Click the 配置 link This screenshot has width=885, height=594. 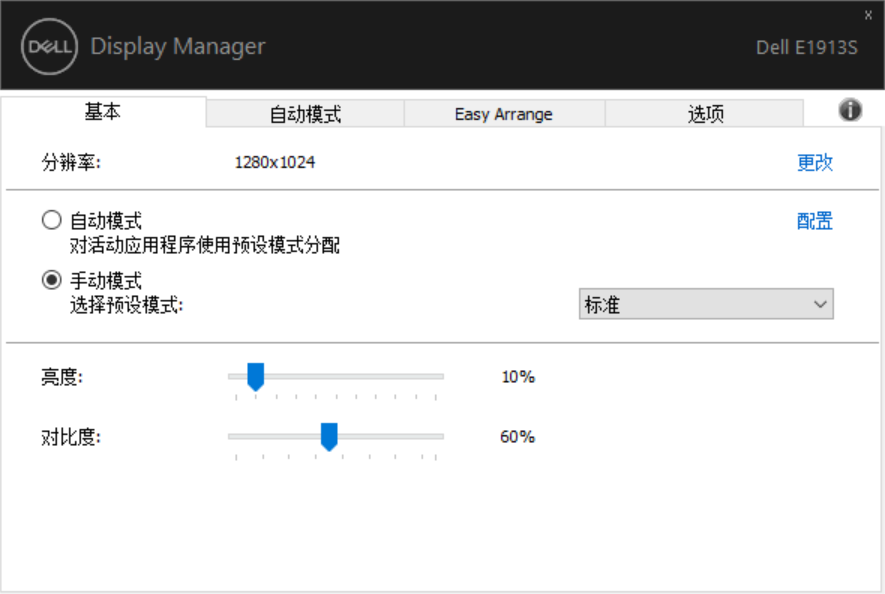click(x=815, y=221)
